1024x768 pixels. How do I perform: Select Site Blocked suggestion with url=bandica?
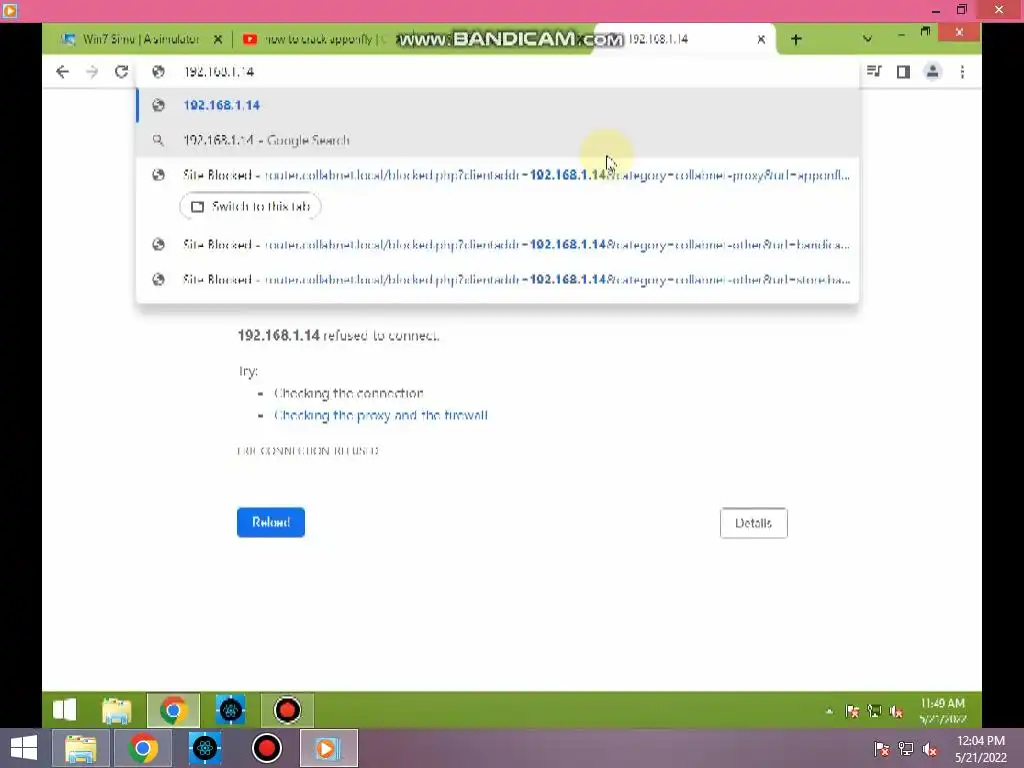[498, 244]
